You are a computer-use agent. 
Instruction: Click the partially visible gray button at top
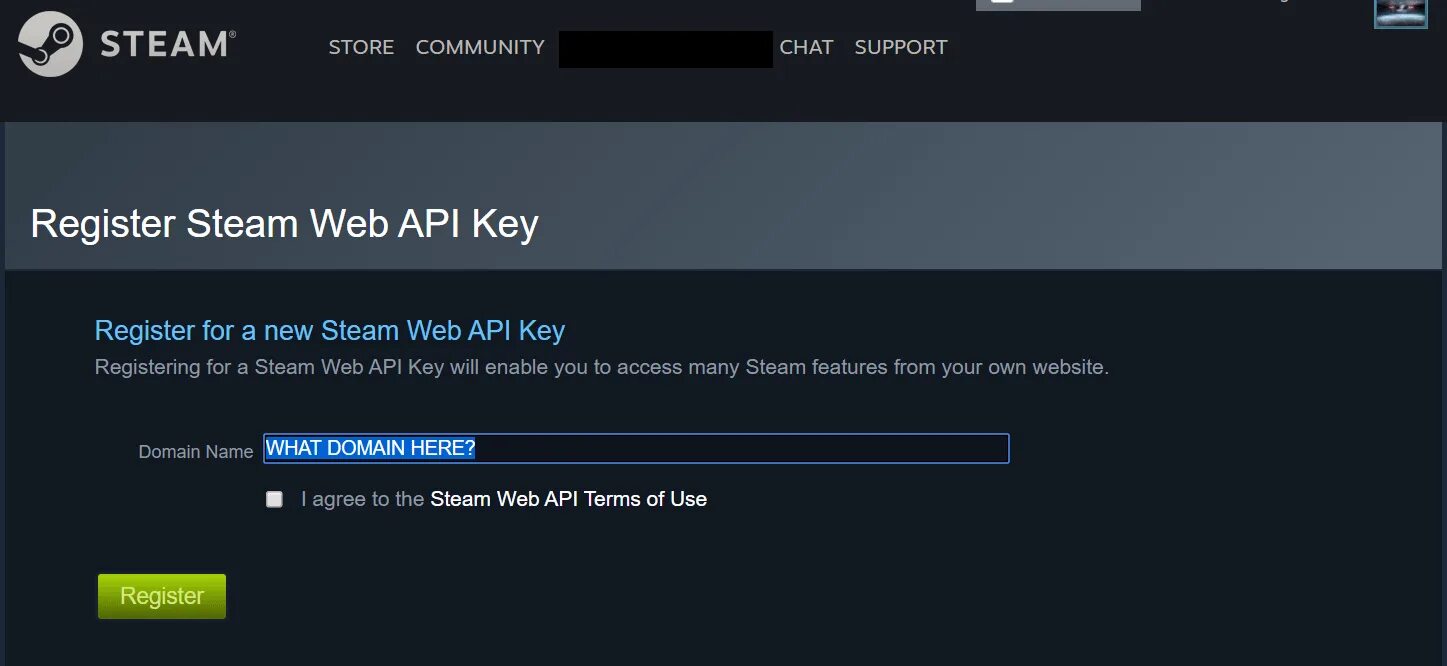tap(1058, 5)
